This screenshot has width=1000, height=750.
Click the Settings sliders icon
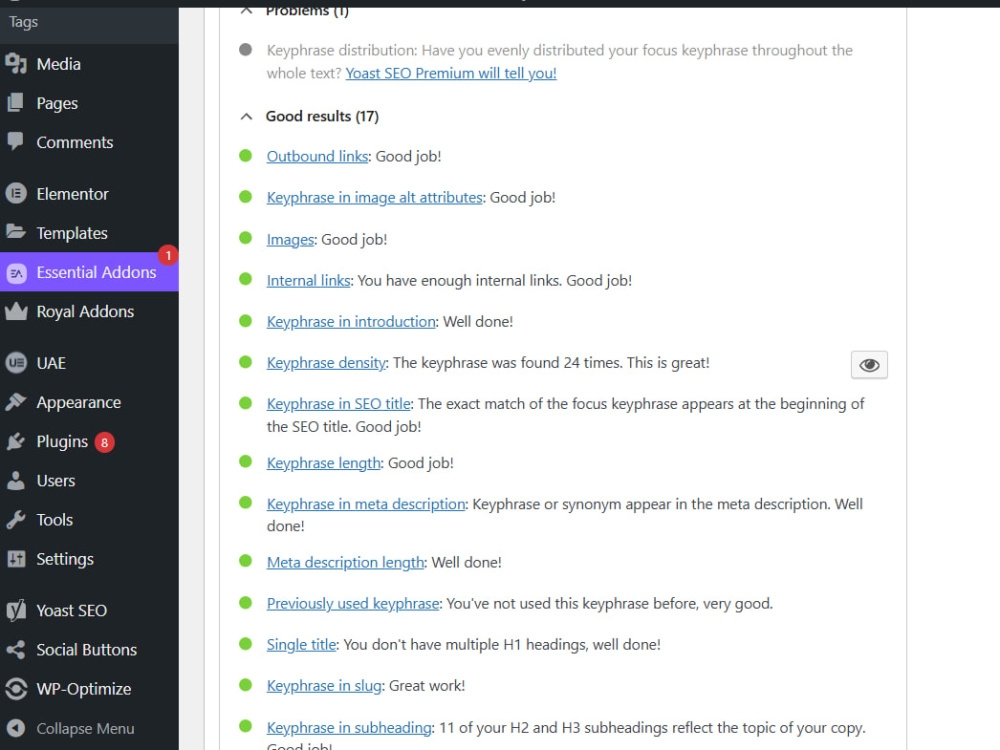pos(16,559)
